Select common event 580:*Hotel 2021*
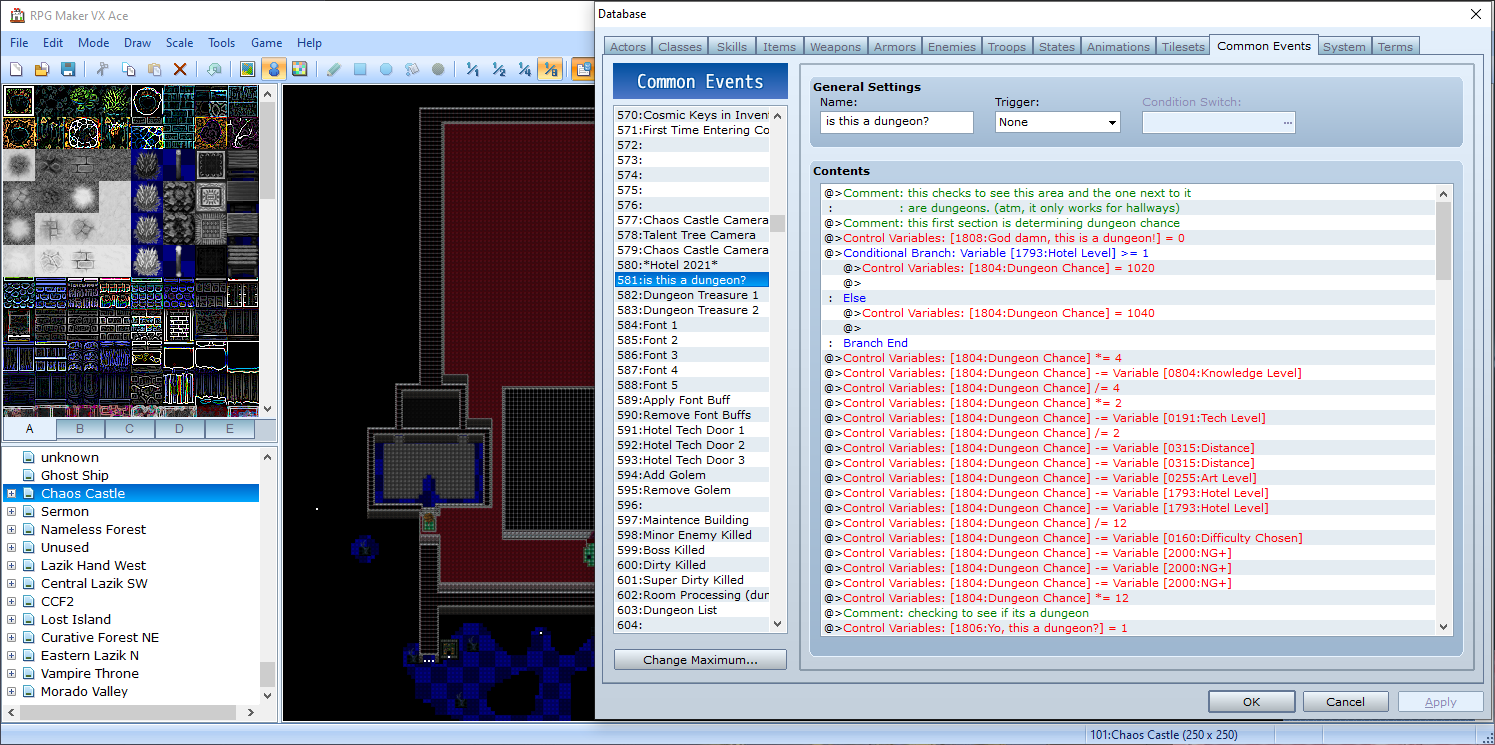Viewport: 1495px width, 745px height. coord(692,265)
